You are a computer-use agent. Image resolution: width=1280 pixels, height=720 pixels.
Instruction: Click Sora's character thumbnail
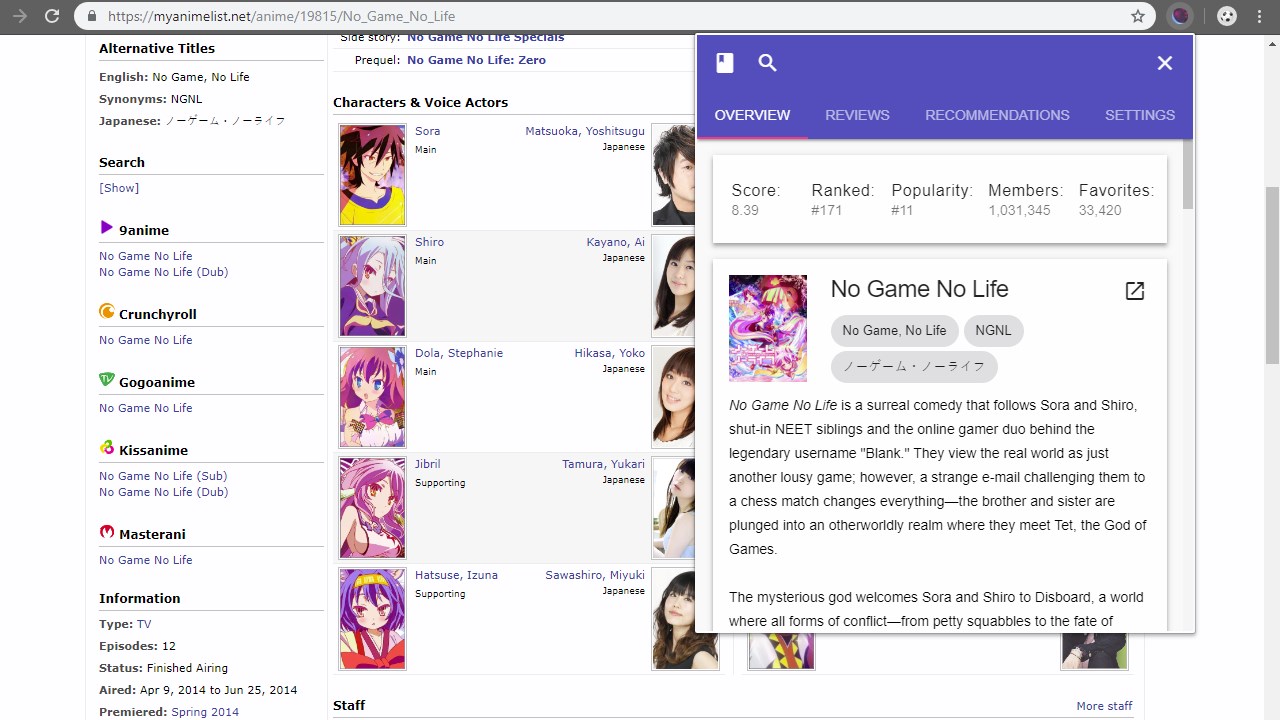point(372,175)
